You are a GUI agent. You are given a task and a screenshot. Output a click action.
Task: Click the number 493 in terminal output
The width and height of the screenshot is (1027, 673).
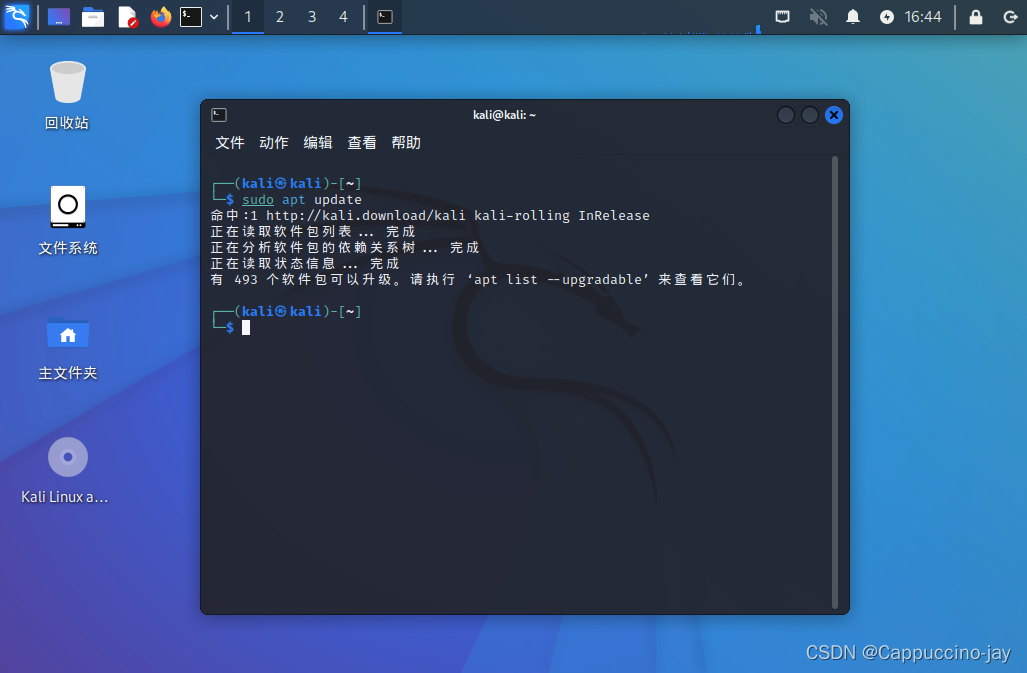(x=246, y=280)
